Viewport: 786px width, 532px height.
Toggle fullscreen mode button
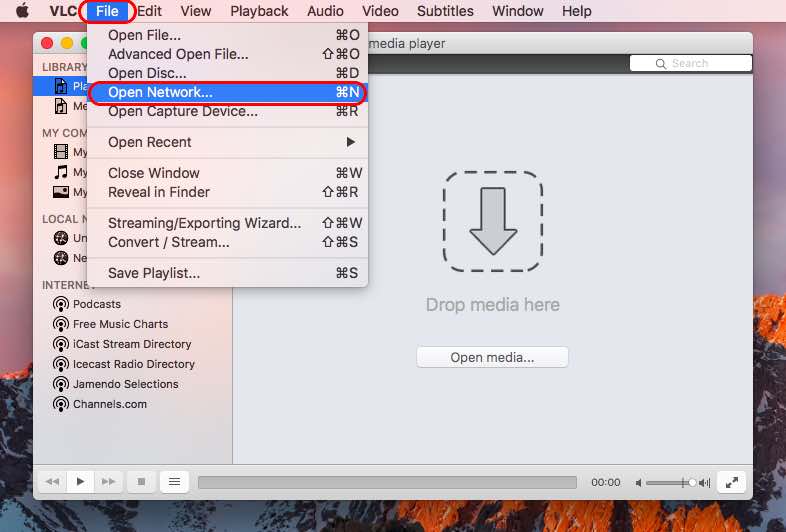(x=731, y=482)
